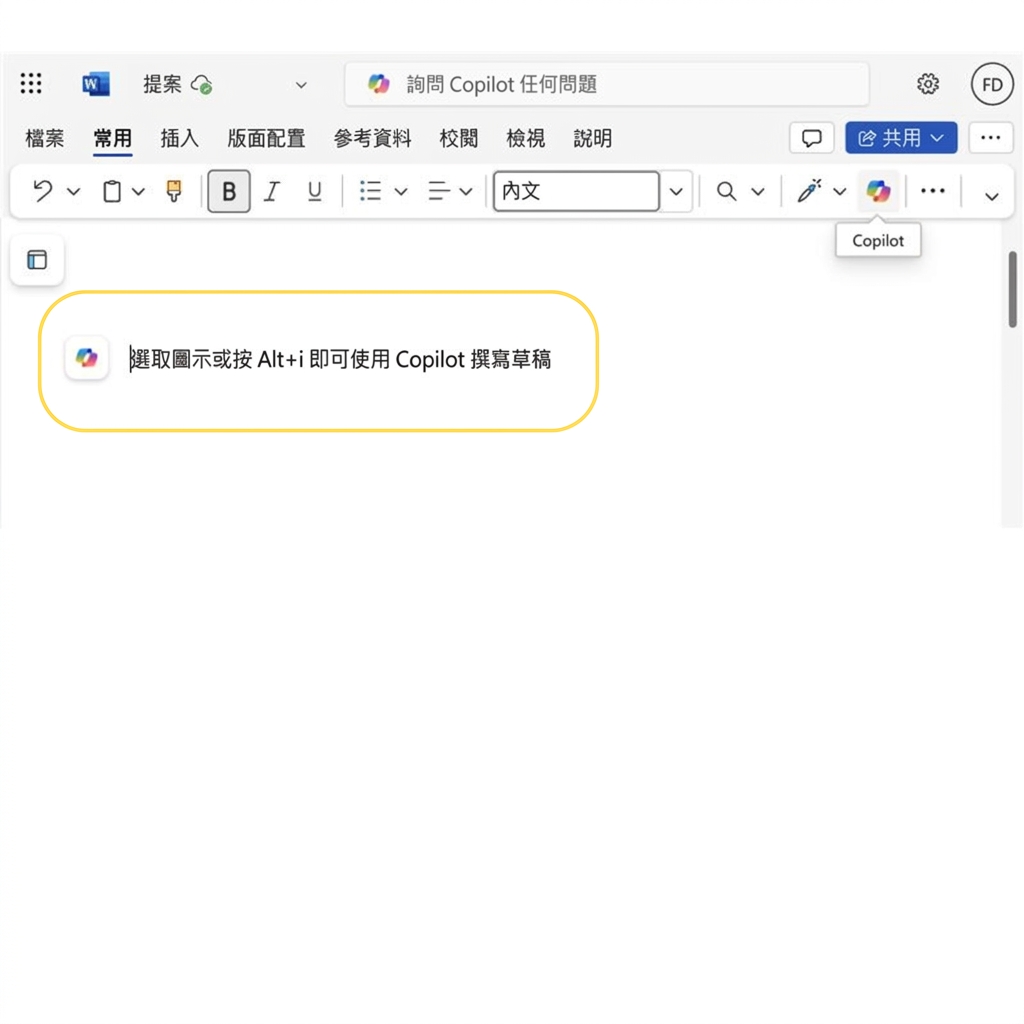Open the app launcher grid
This screenshot has width=1024, height=1024.
pos(31,84)
